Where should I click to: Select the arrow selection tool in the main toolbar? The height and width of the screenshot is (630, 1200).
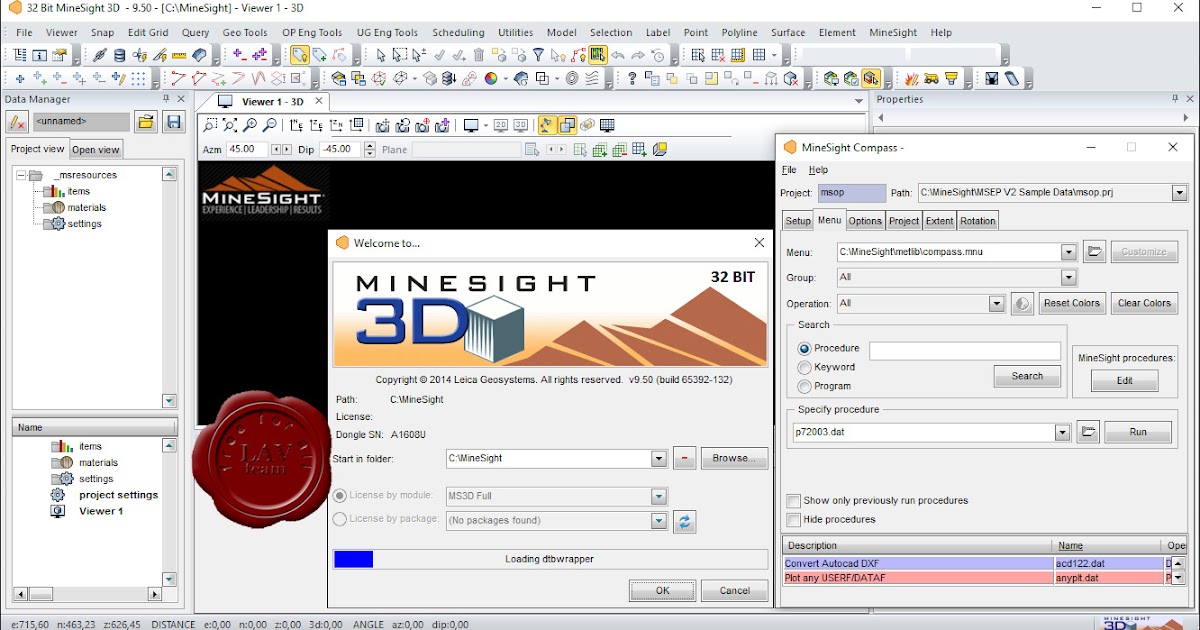click(381, 56)
